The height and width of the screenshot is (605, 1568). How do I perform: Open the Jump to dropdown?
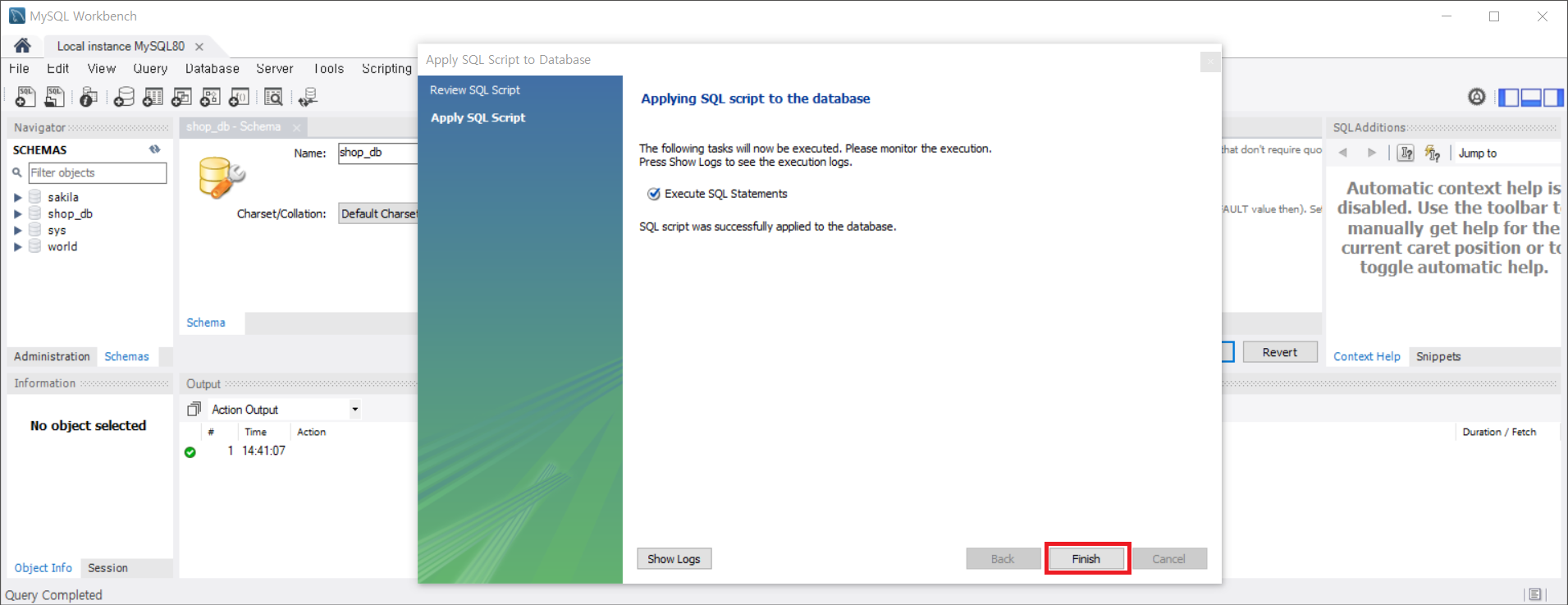click(1509, 153)
